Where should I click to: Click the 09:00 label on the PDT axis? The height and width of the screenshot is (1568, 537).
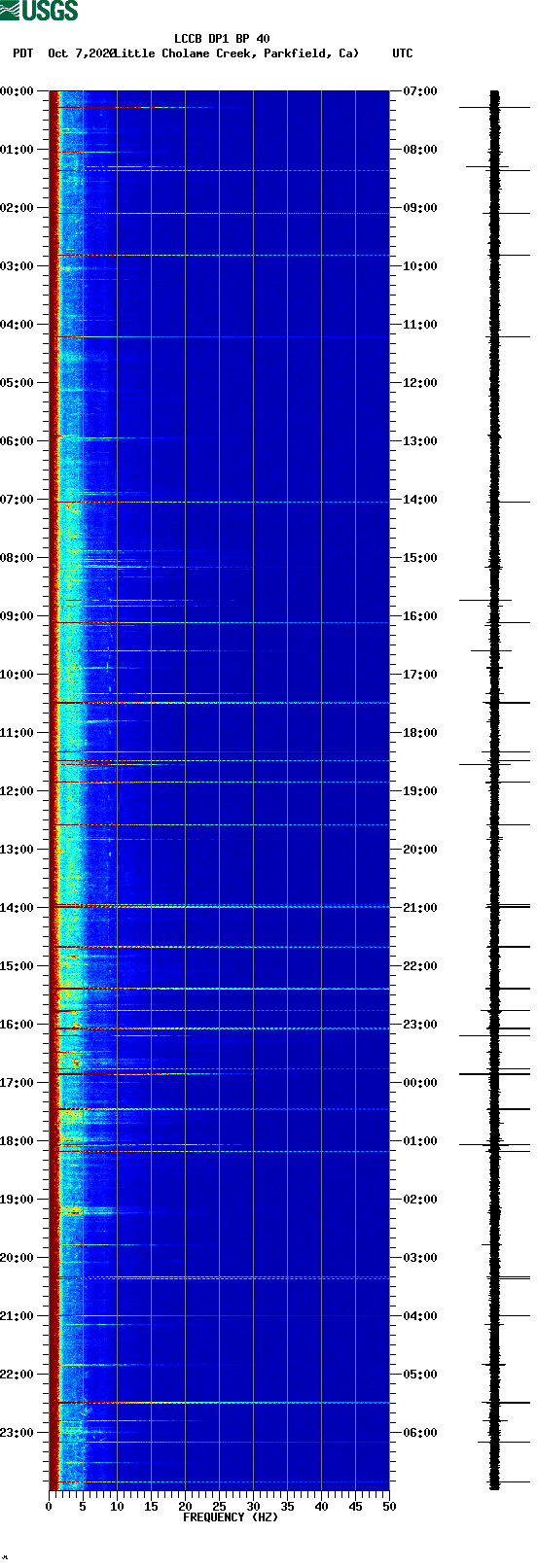coord(18,616)
